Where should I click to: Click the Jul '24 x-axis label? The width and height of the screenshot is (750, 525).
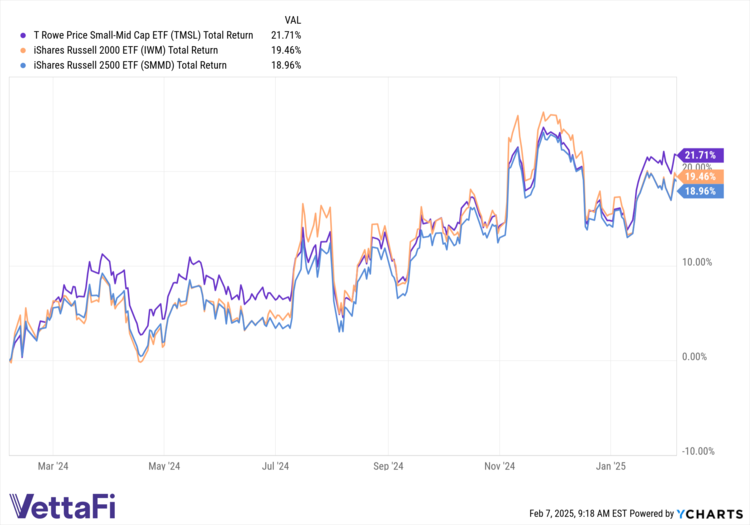[x=275, y=466]
